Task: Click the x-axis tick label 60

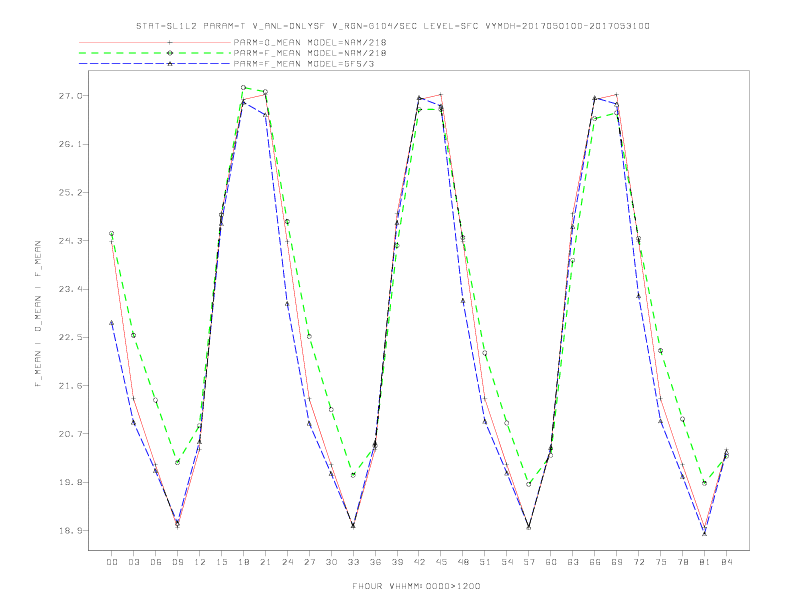Action: [551, 562]
